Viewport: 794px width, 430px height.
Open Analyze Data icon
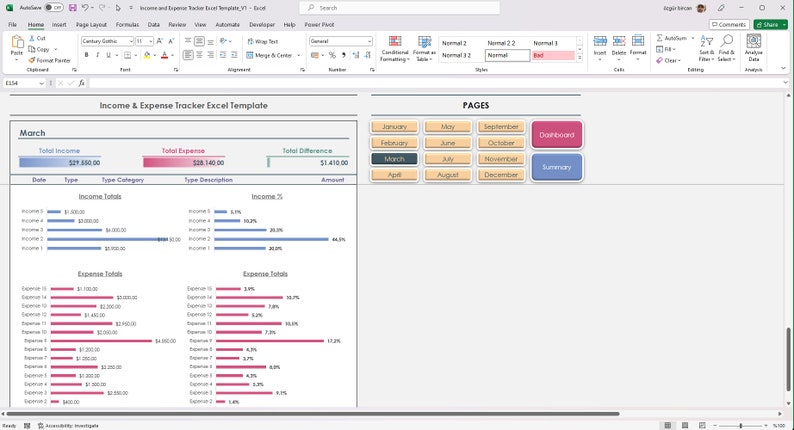[753, 47]
